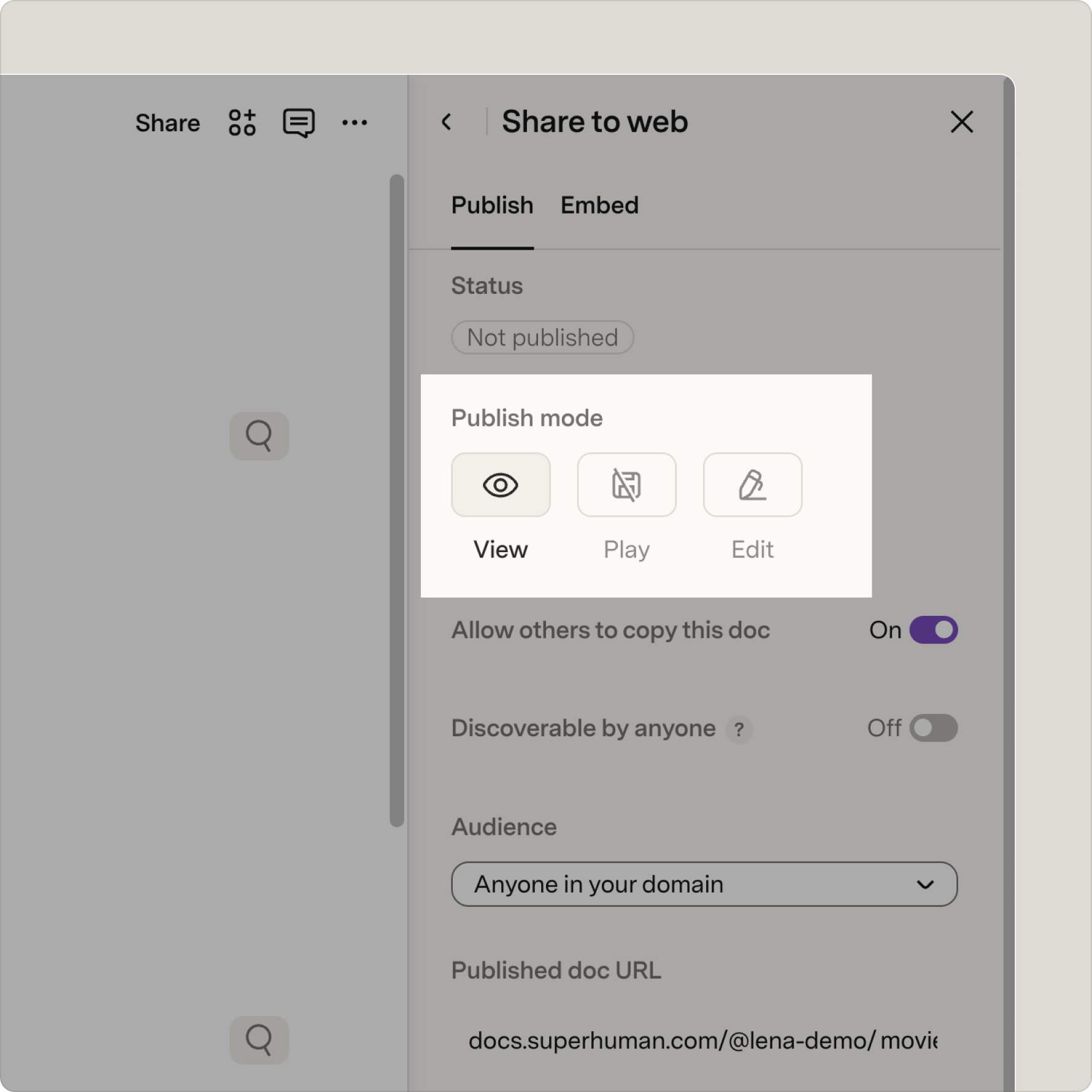The width and height of the screenshot is (1092, 1092).
Task: Close the Share to web panel
Action: pos(961,121)
